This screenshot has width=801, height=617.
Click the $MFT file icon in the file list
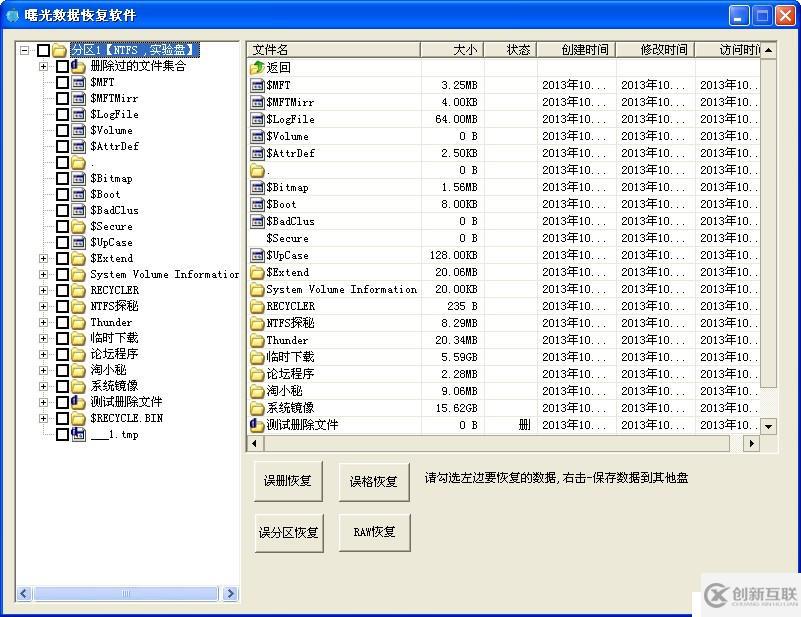coord(257,85)
